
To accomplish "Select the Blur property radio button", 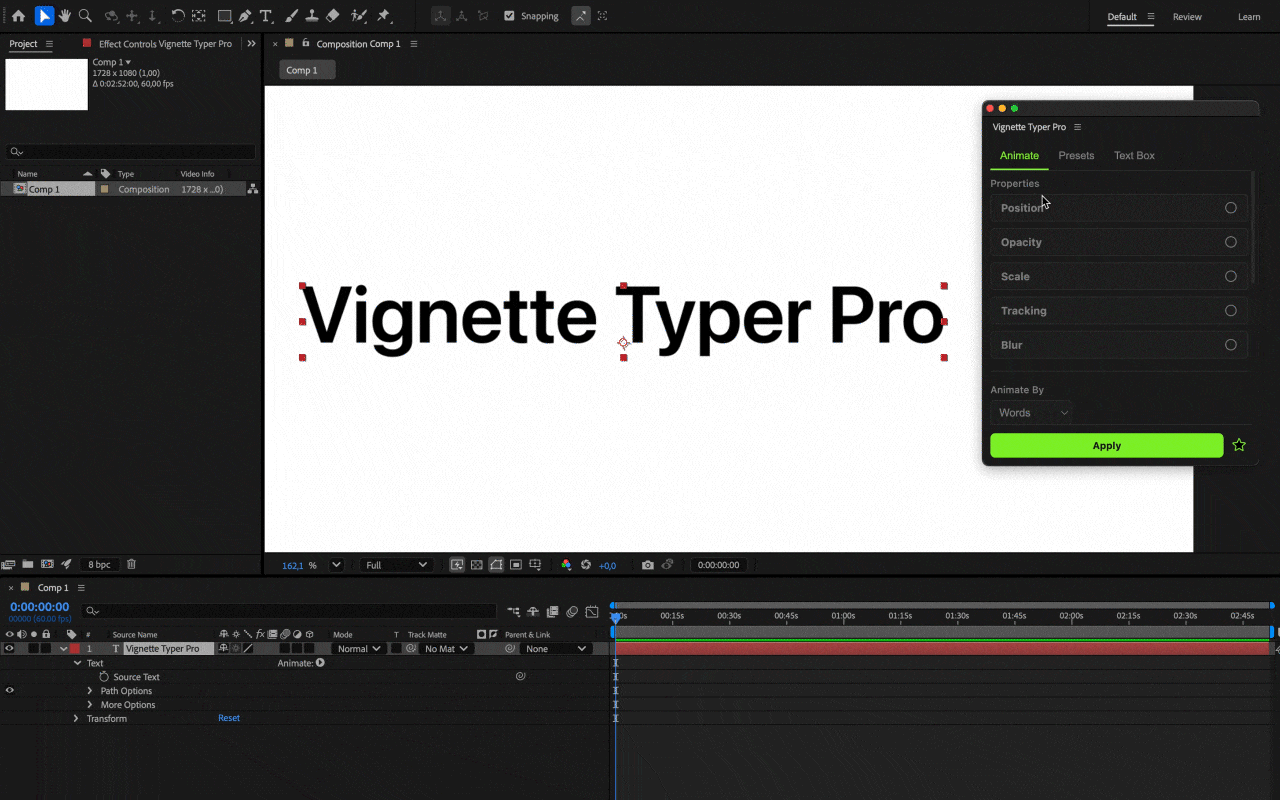I will tap(1231, 345).
